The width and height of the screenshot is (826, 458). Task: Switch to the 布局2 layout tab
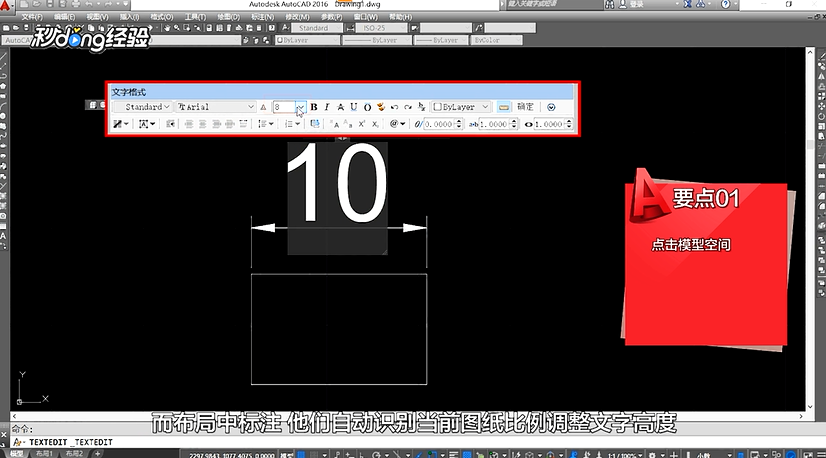point(74,453)
